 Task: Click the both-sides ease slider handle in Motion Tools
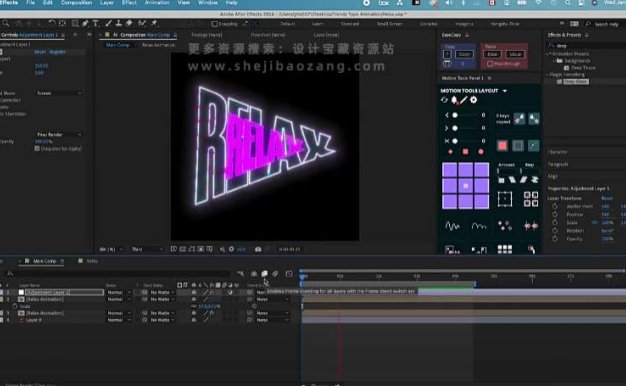coord(455,141)
